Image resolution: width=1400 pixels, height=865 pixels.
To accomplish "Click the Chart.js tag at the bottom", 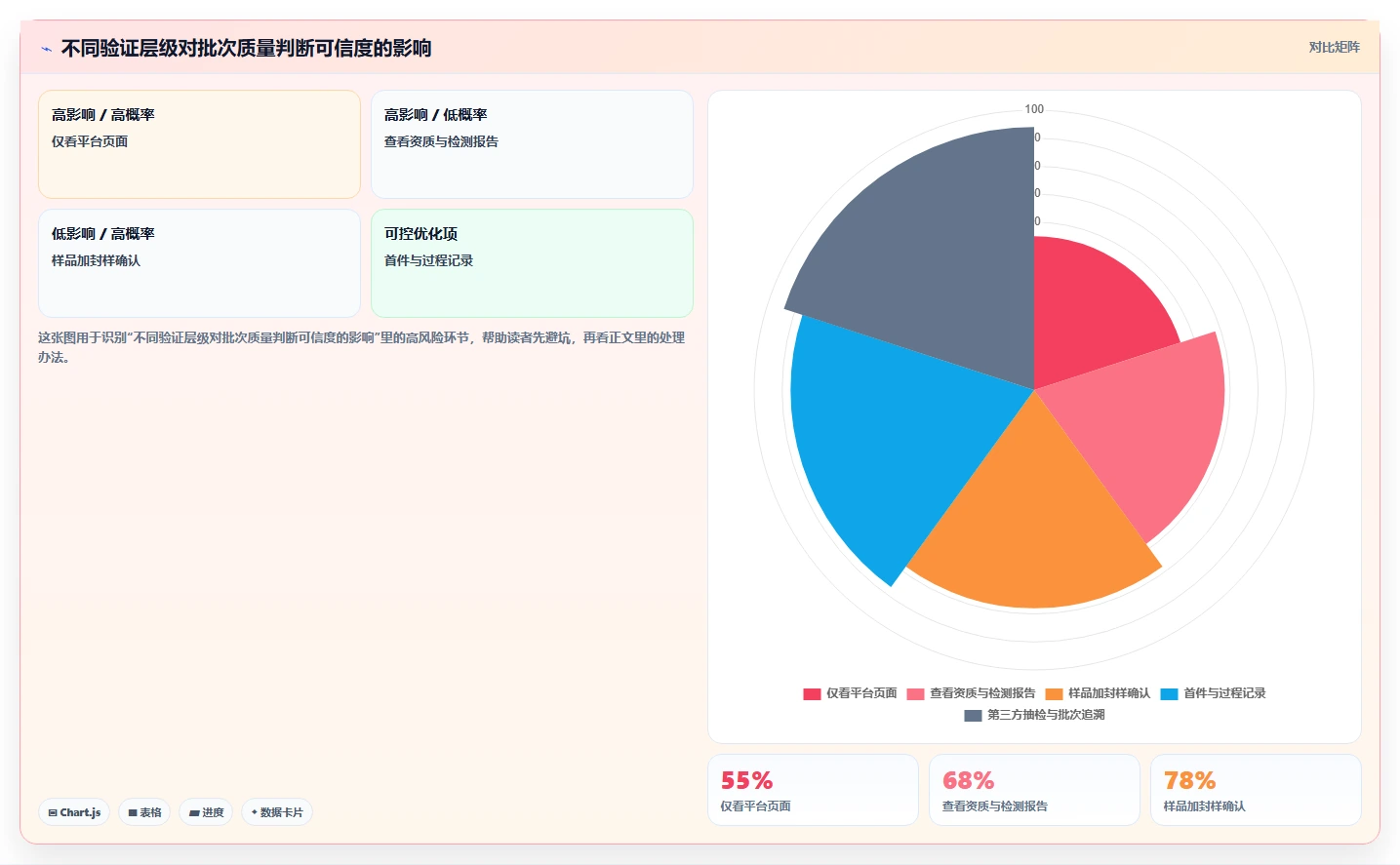I will tap(74, 812).
